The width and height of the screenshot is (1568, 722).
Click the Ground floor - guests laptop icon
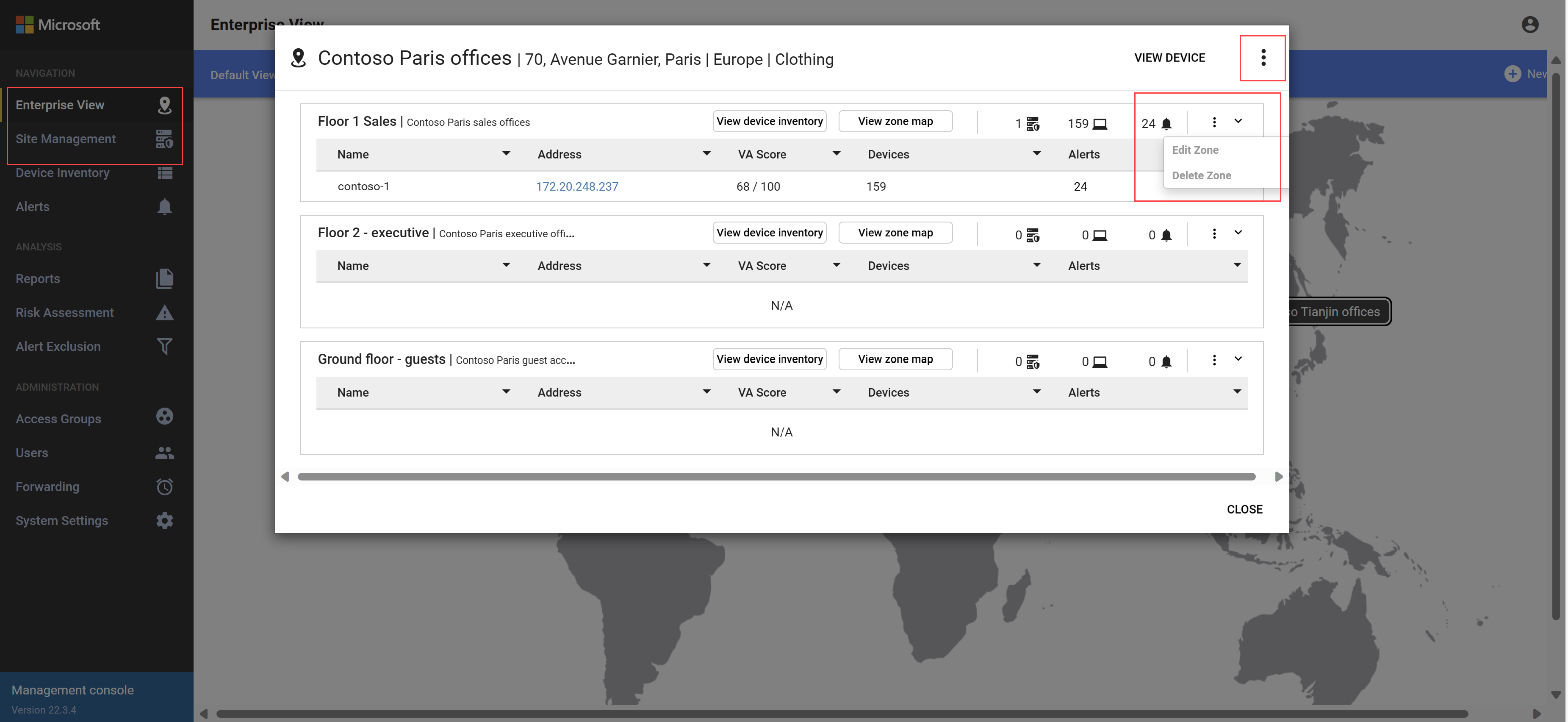(1100, 361)
